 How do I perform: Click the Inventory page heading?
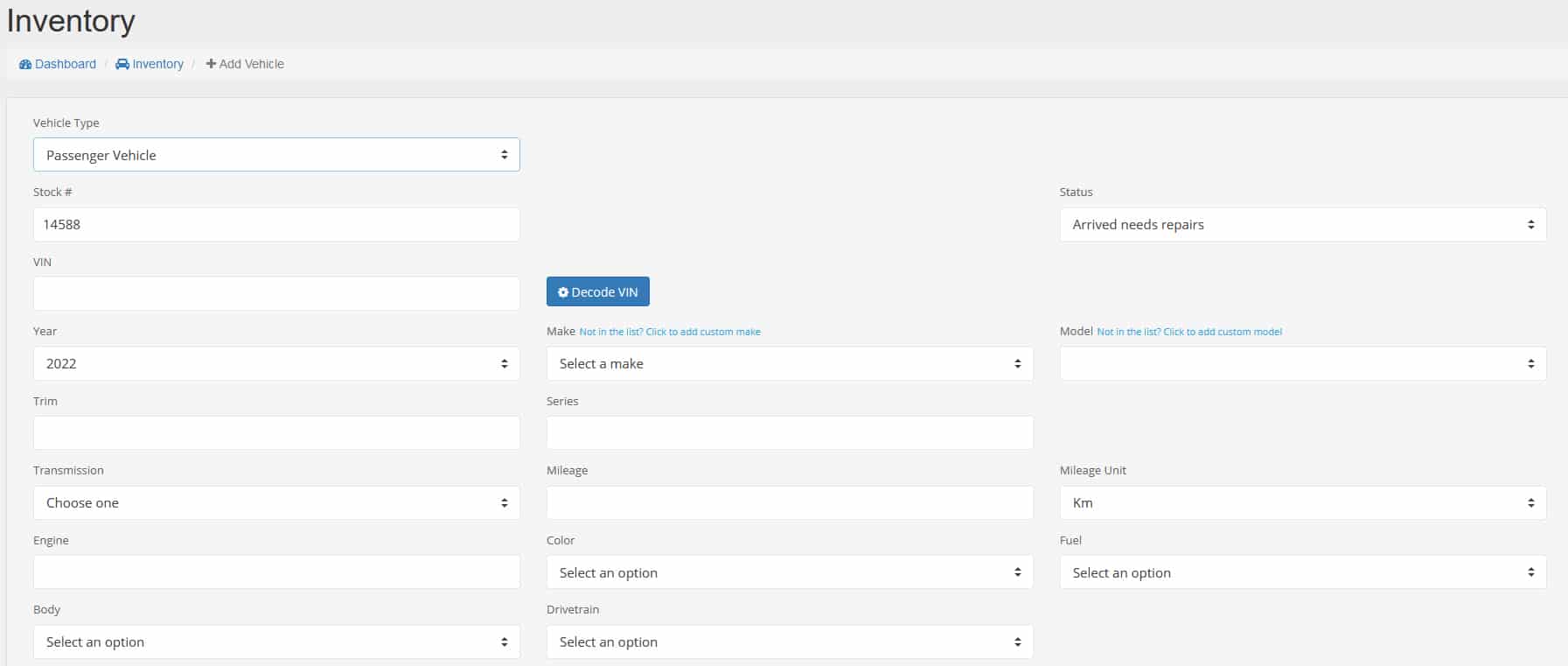[71, 21]
